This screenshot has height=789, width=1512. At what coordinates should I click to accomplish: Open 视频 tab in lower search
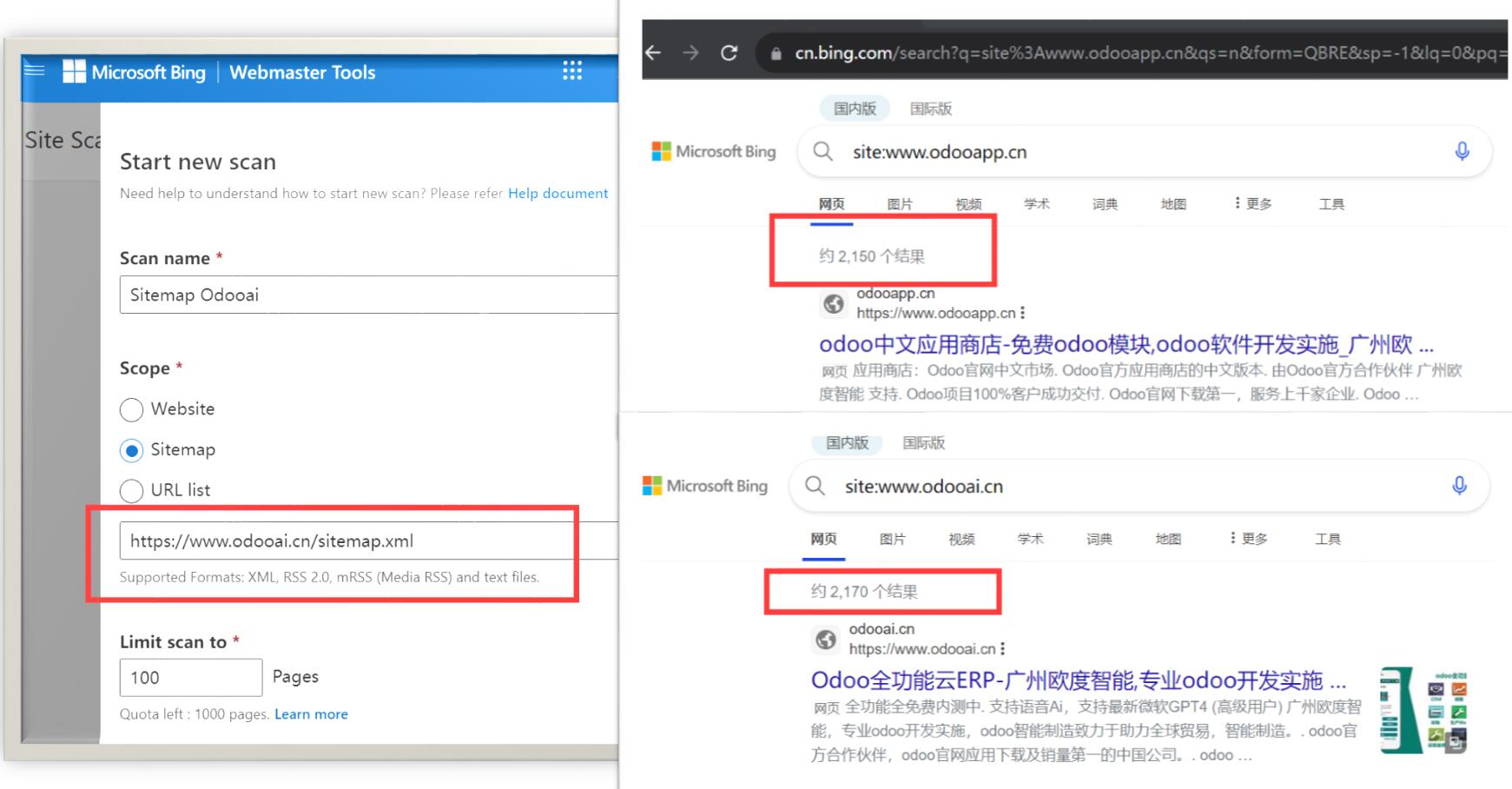click(961, 539)
